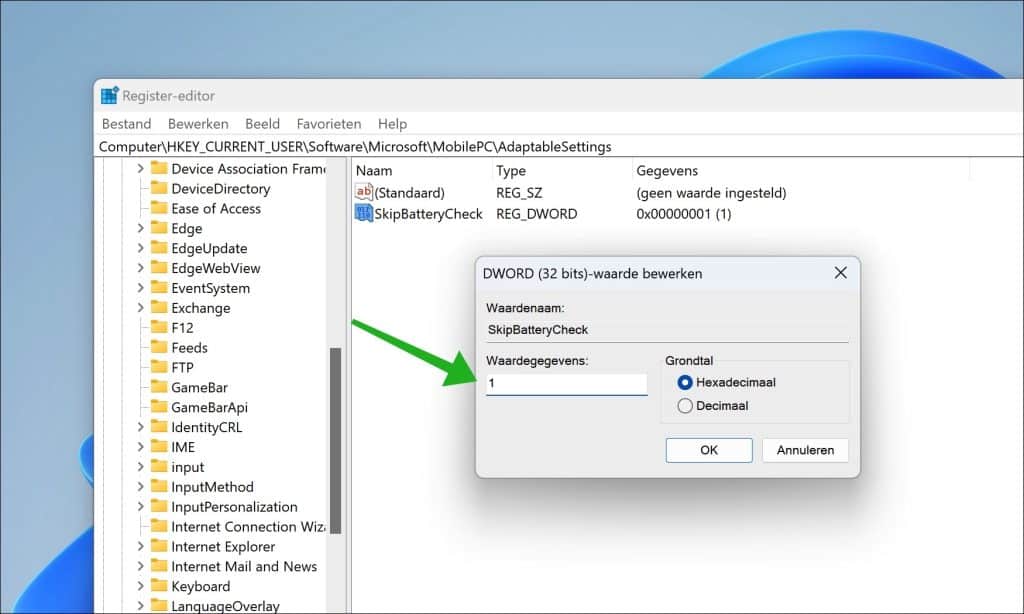Click the Edge folder icon
Image resolution: width=1024 pixels, height=614 pixels.
(159, 228)
